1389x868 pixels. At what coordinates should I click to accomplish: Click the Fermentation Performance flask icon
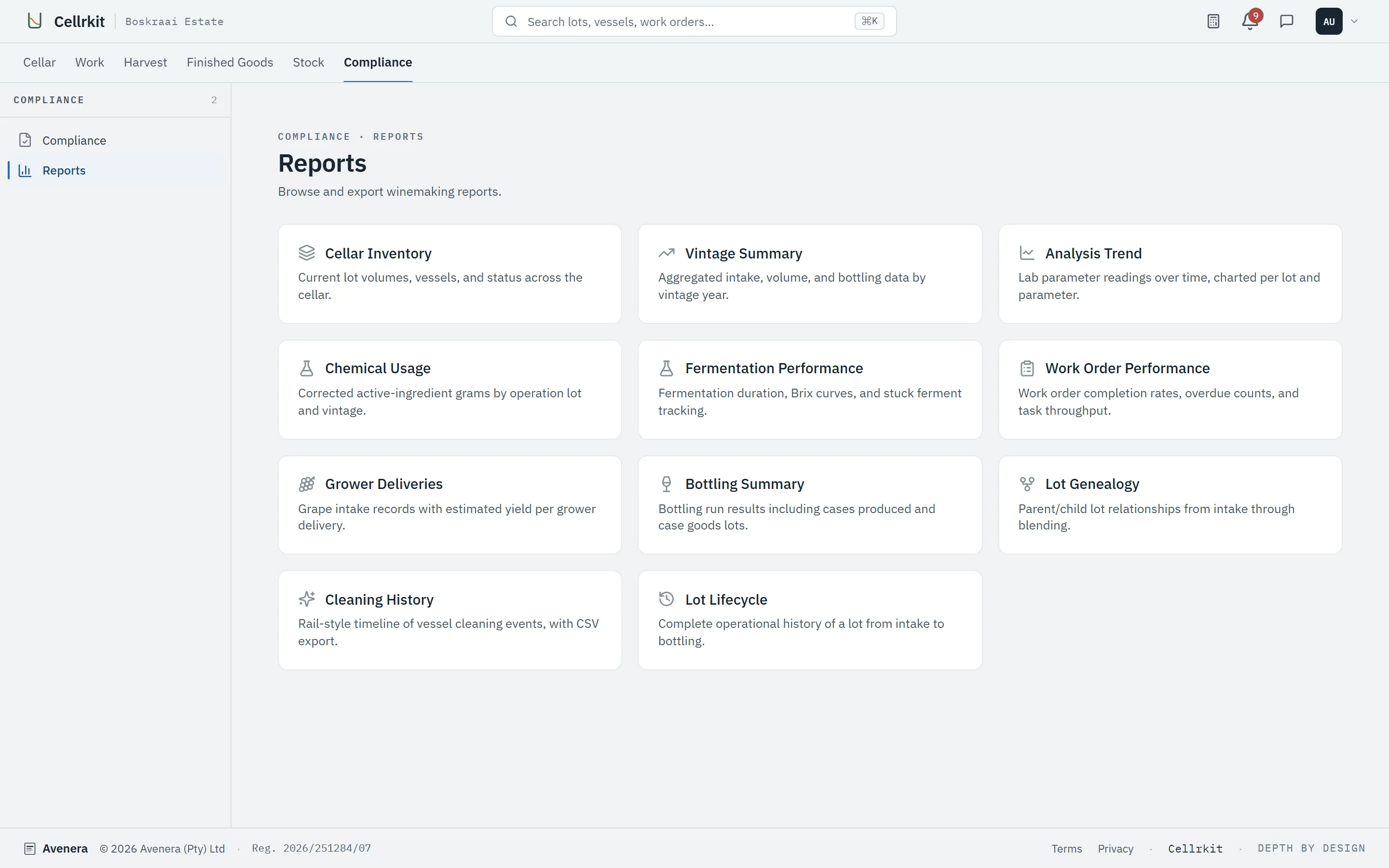coord(667,368)
